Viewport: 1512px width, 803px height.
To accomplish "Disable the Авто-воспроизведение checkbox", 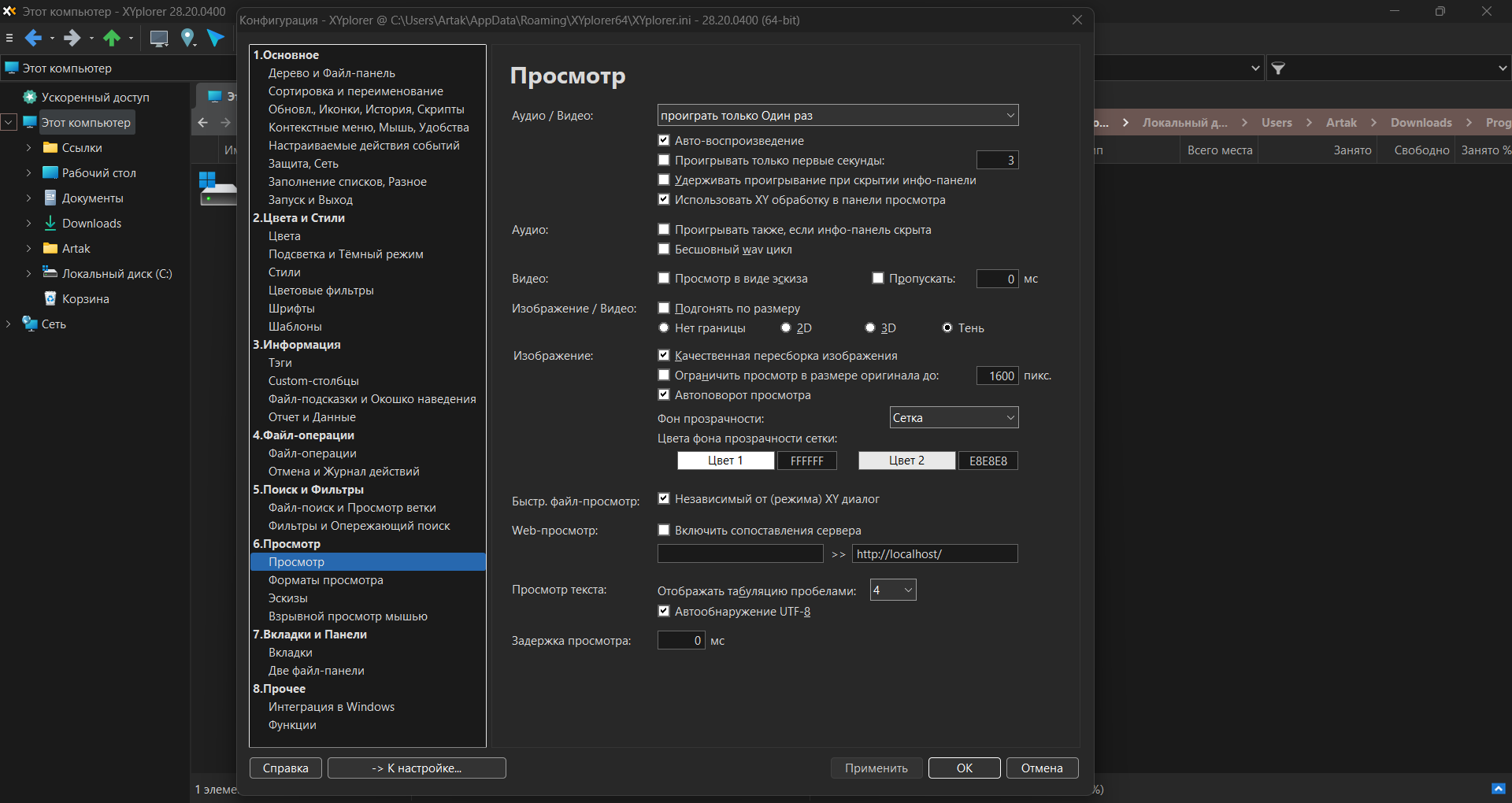I will point(664,141).
